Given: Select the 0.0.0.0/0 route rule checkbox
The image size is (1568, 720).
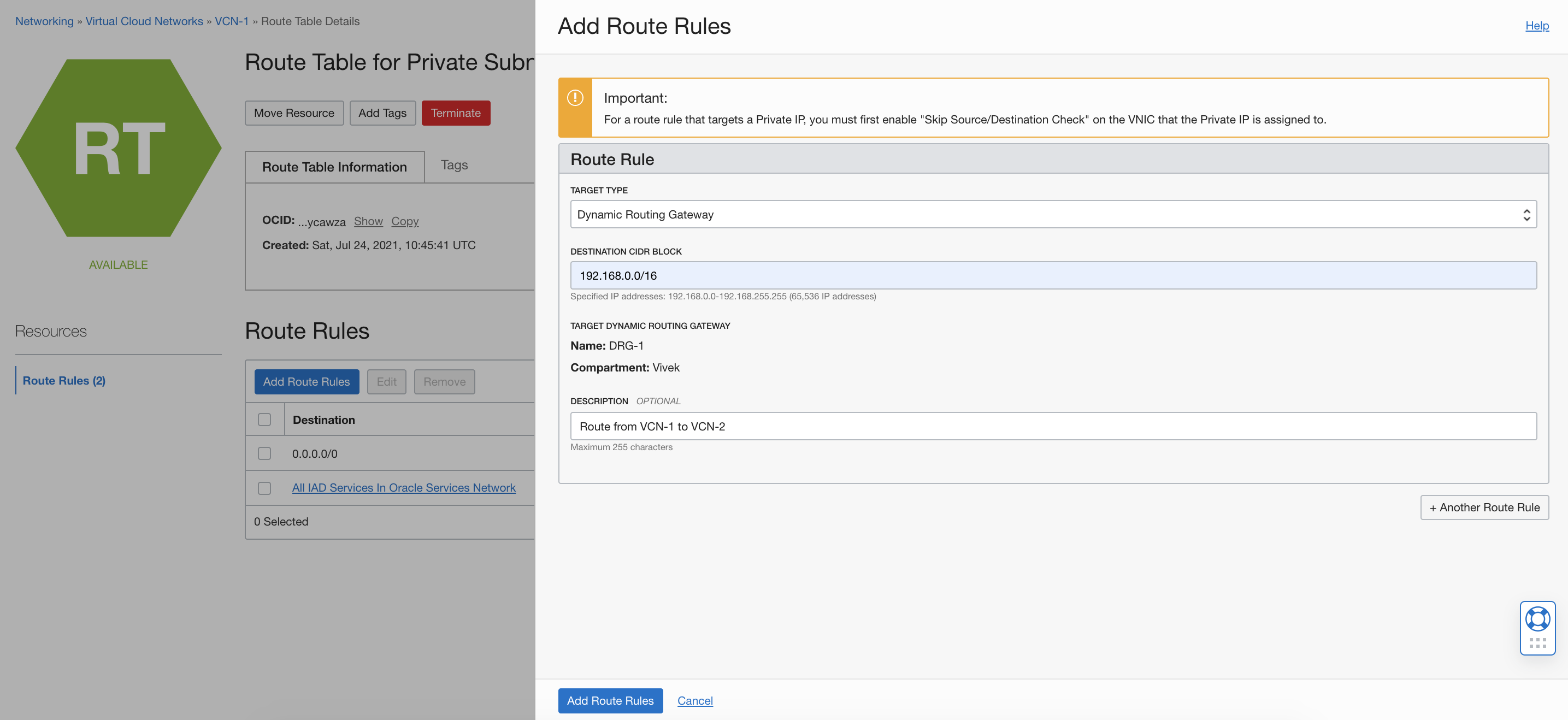Looking at the screenshot, I should [264, 453].
